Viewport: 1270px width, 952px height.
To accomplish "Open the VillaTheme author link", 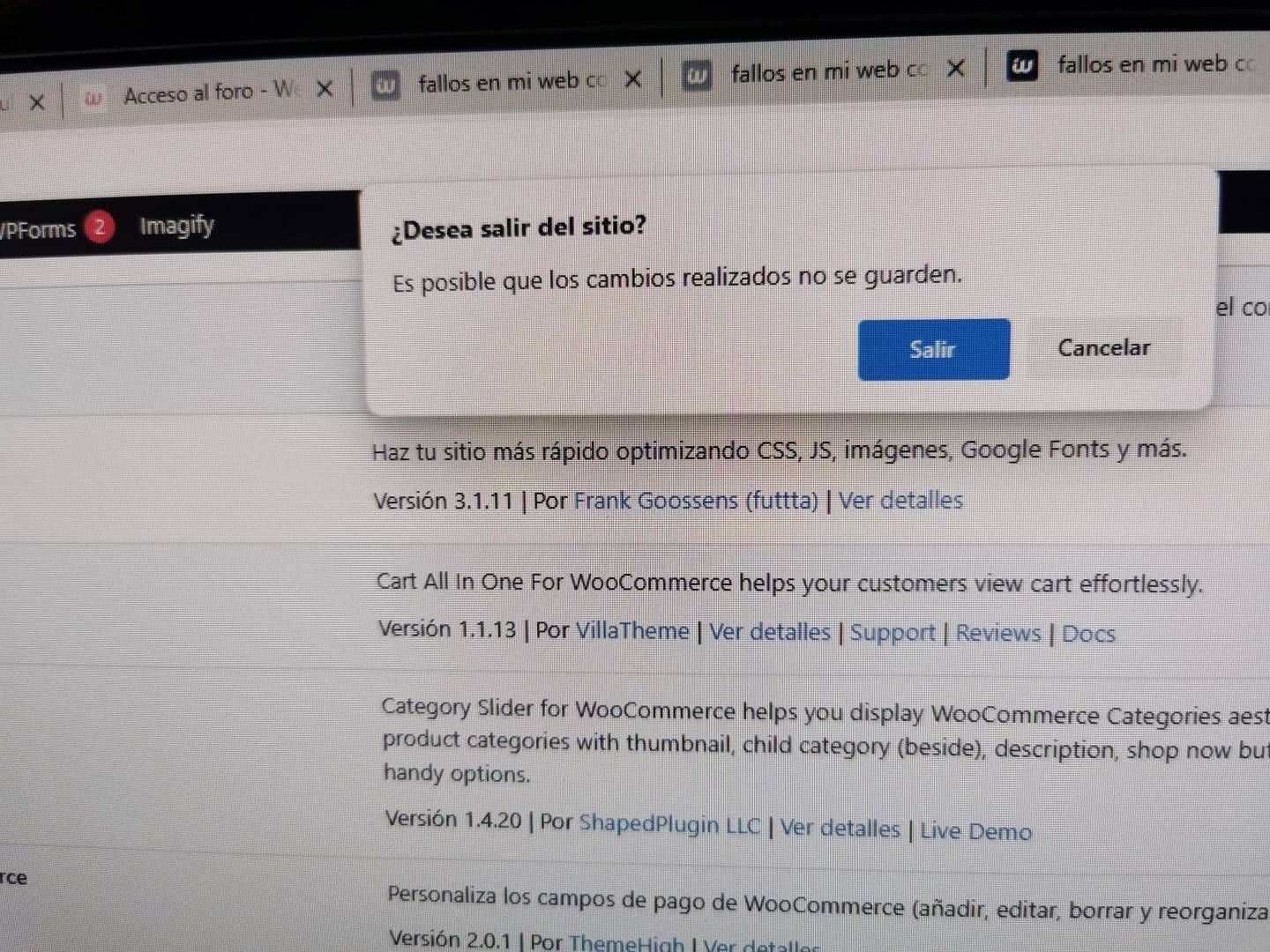I will click(632, 631).
